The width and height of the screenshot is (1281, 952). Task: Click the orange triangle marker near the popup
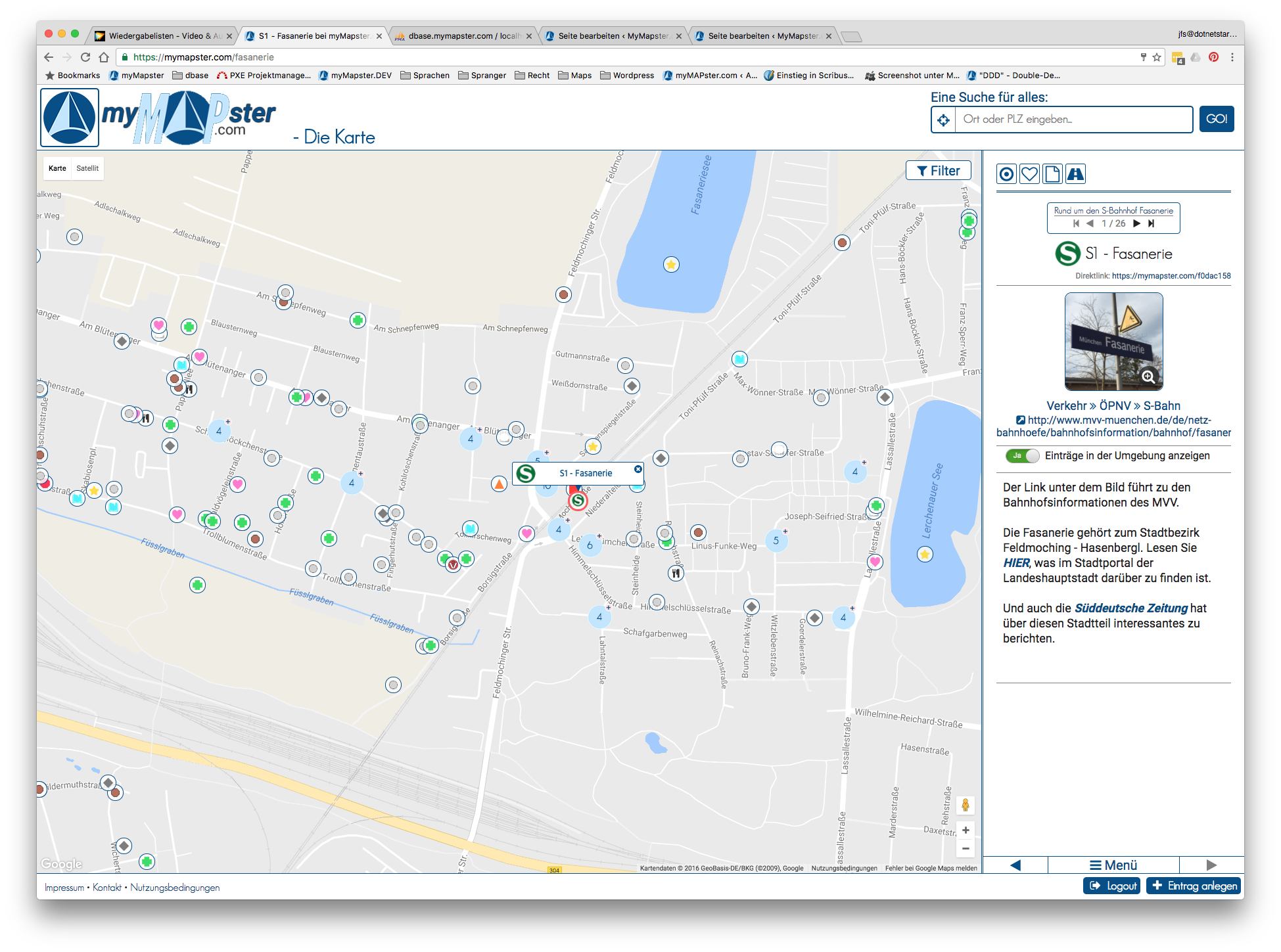pos(500,484)
